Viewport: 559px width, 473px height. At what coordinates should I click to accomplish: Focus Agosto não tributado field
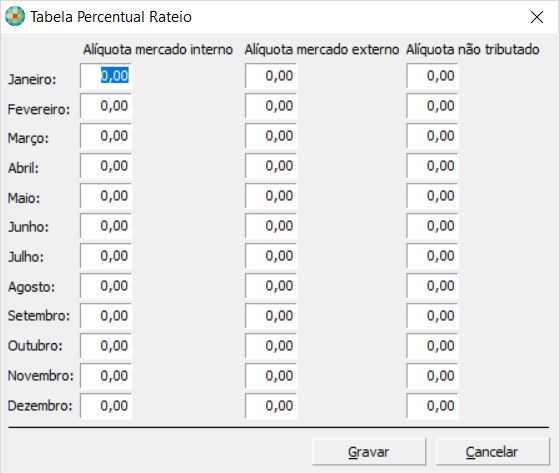point(432,286)
